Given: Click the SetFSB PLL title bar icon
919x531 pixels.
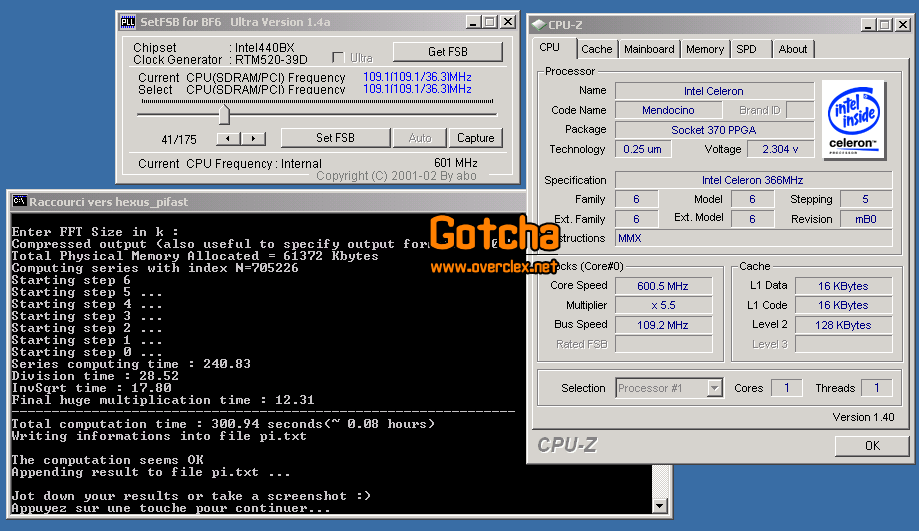Looking at the screenshot, I should (128, 22).
